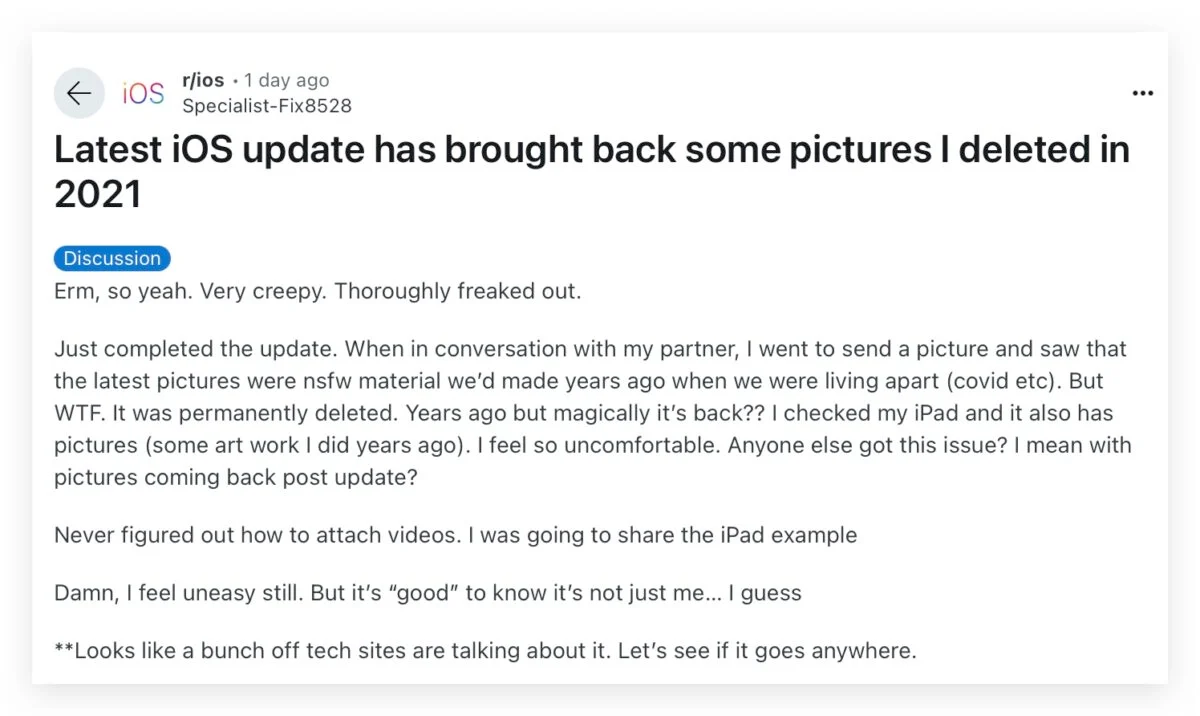Click the quoted word “good” in the post
The image size is (1200, 716).
(419, 593)
